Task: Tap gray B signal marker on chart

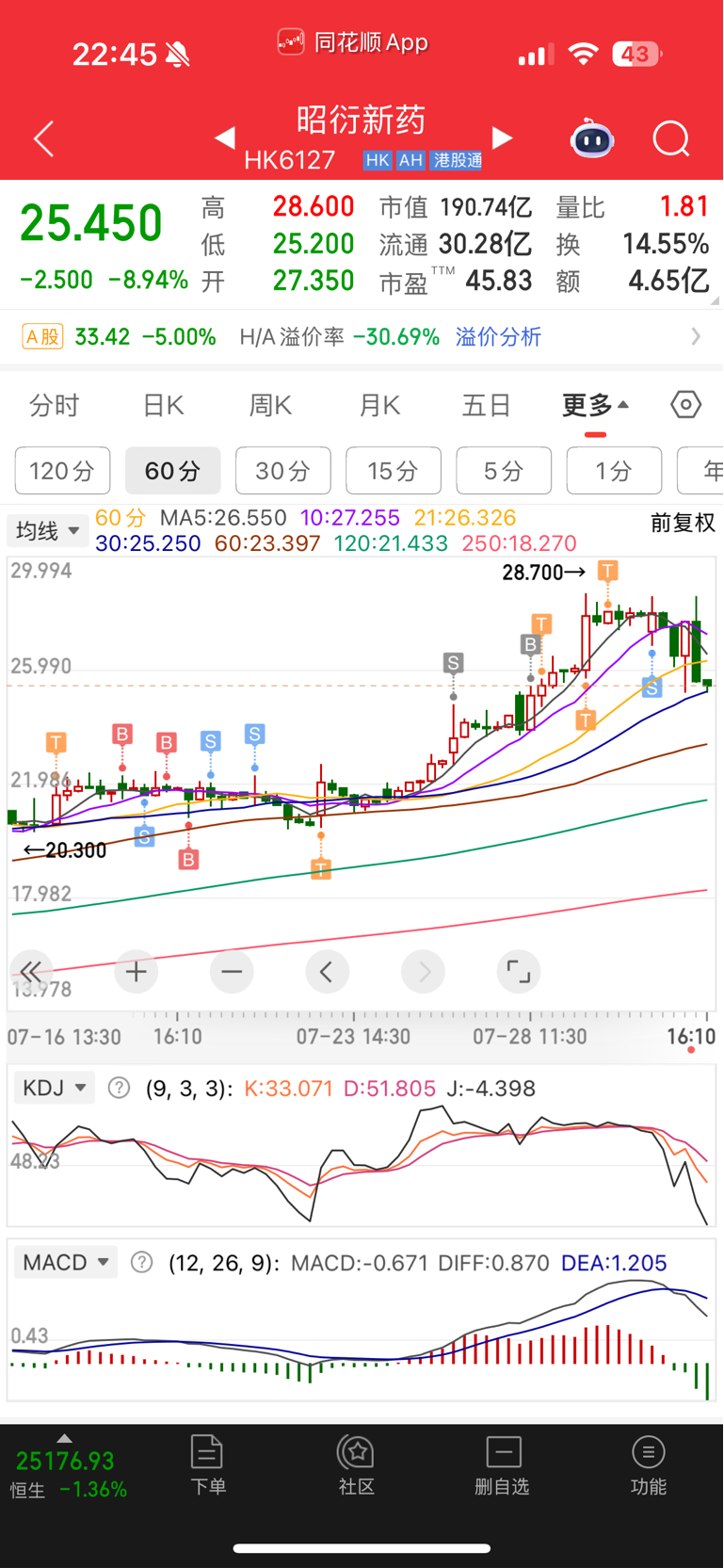Action: pos(530,644)
